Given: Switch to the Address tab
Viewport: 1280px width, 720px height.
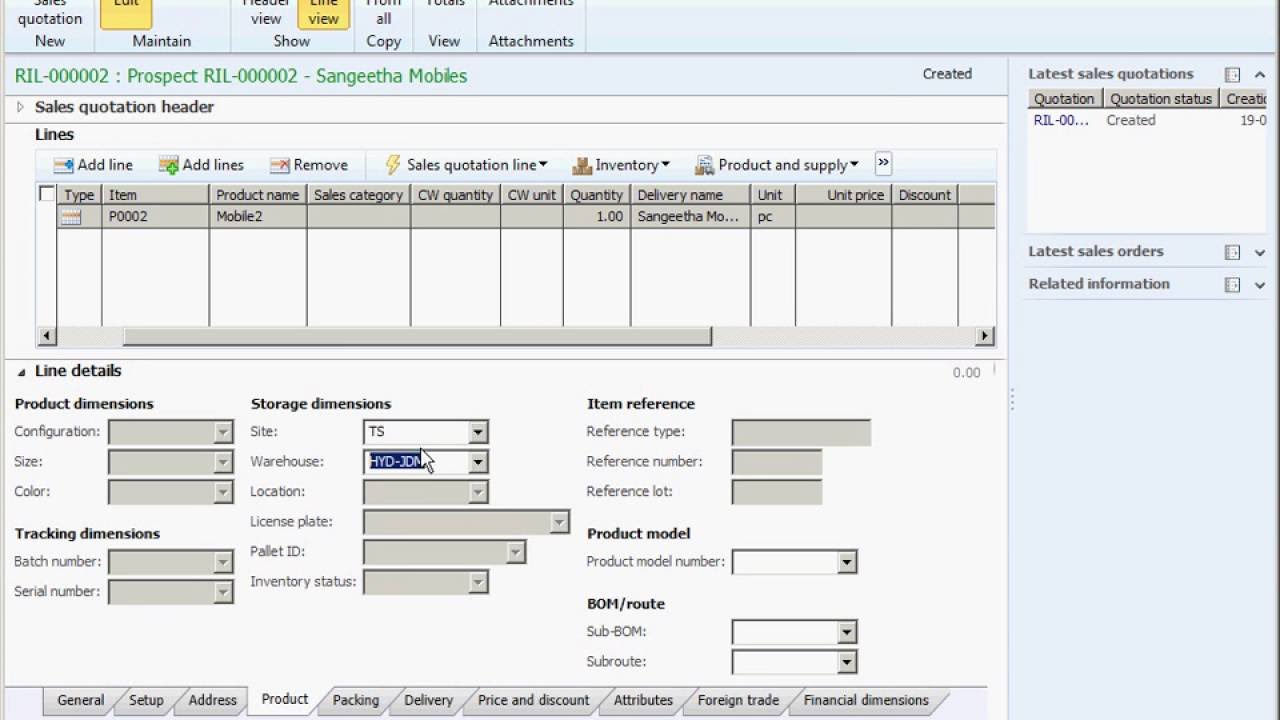Looking at the screenshot, I should (213, 700).
